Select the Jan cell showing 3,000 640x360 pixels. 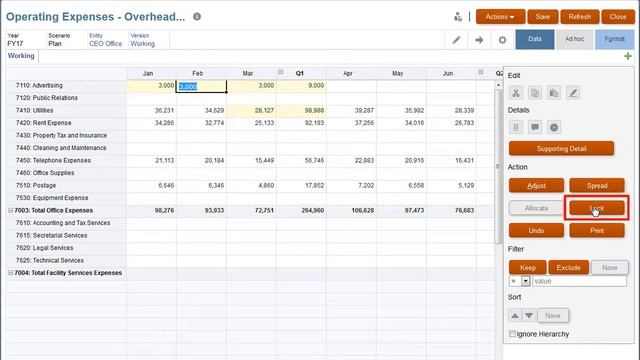[x=151, y=86]
